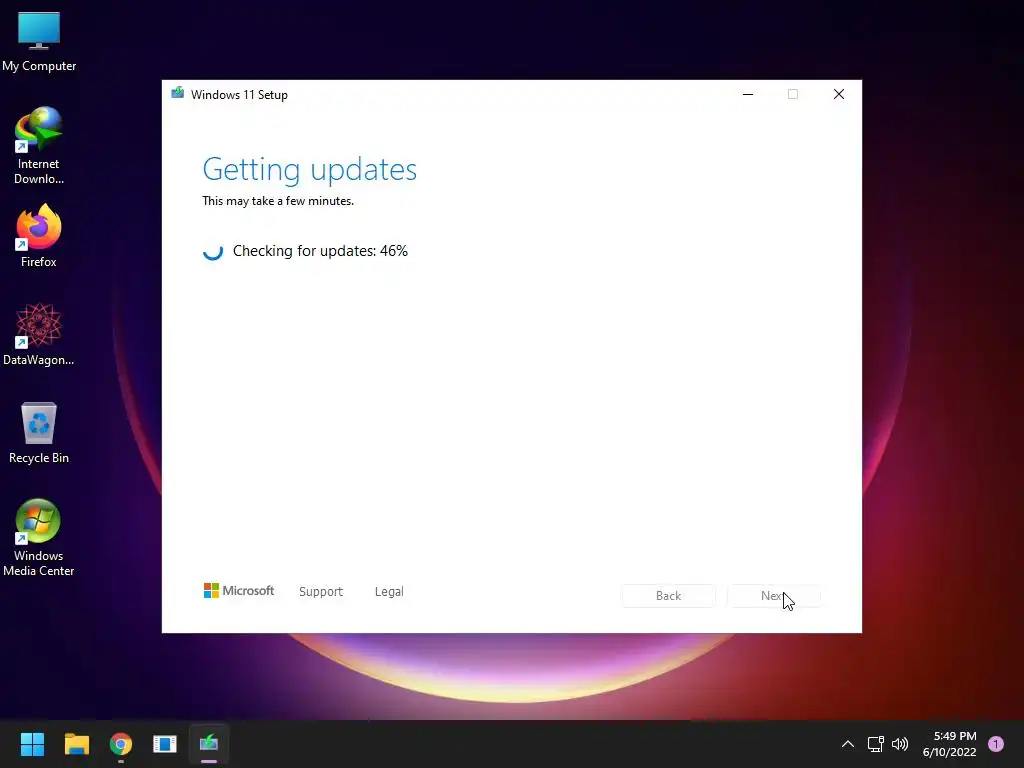Screen dimensions: 1024x768
Task: Minimize the Windows 11 Setup window
Action: (x=748, y=94)
